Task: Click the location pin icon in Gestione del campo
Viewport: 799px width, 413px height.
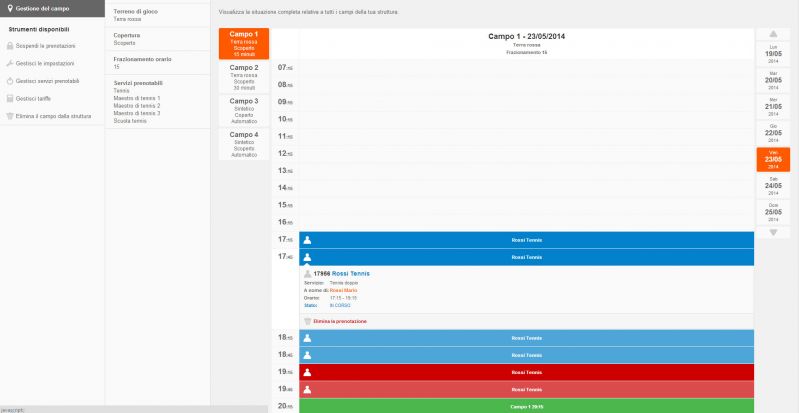Action: 10,9
